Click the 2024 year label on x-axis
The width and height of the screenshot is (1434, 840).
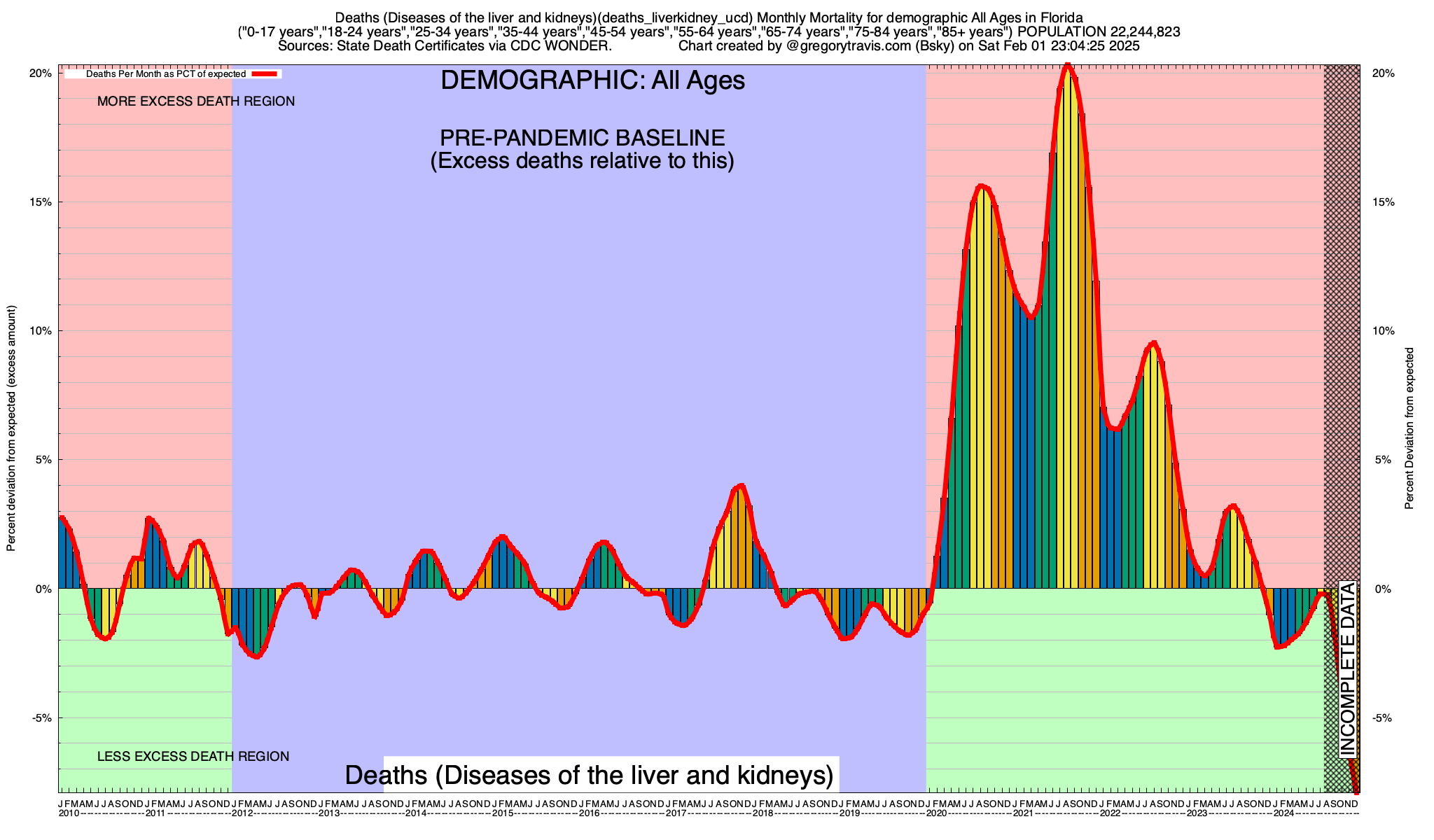click(x=1283, y=813)
